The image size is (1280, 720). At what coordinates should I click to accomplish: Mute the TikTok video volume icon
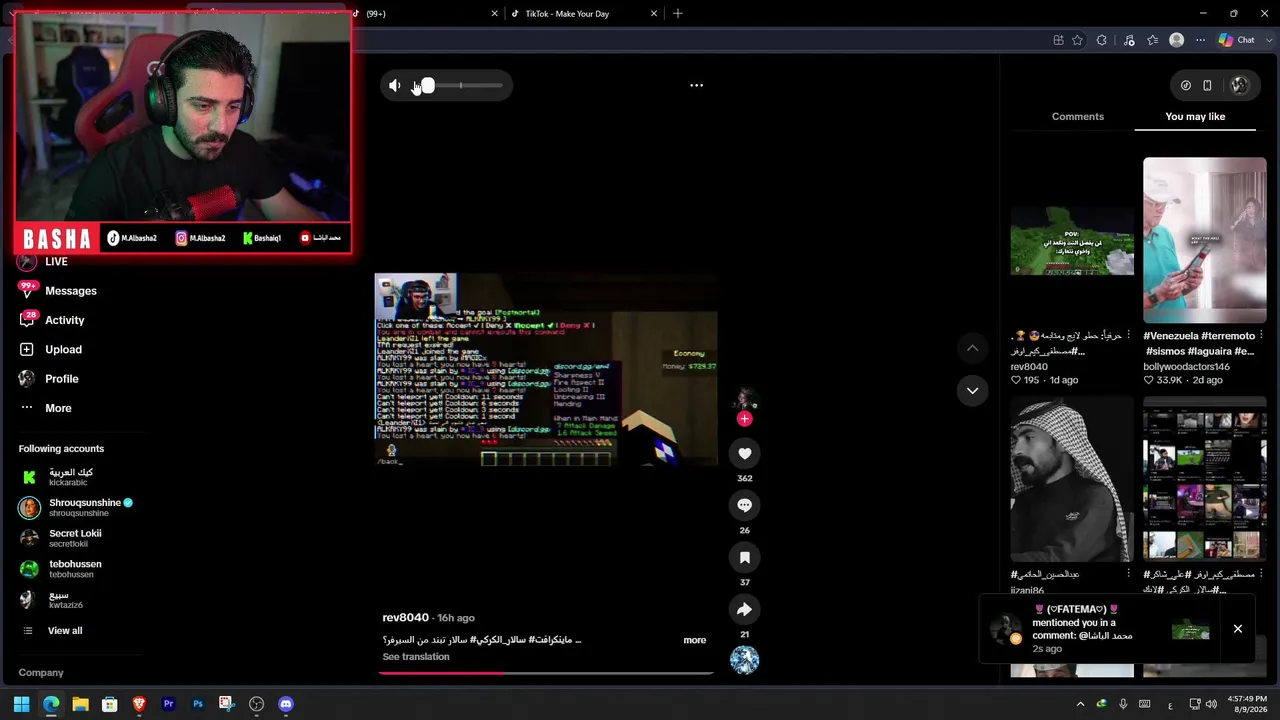[x=395, y=86]
